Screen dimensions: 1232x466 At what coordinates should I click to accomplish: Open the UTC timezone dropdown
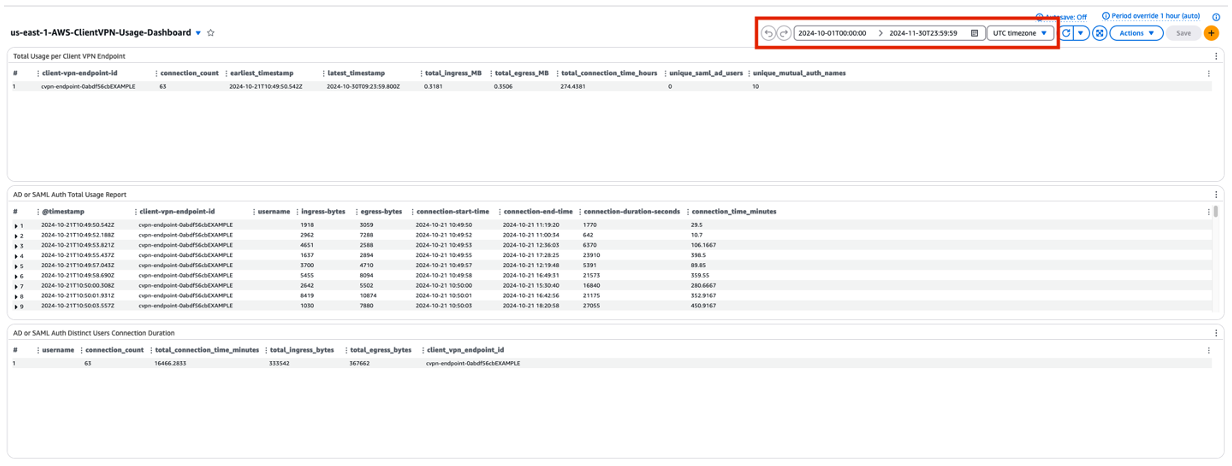point(1020,33)
